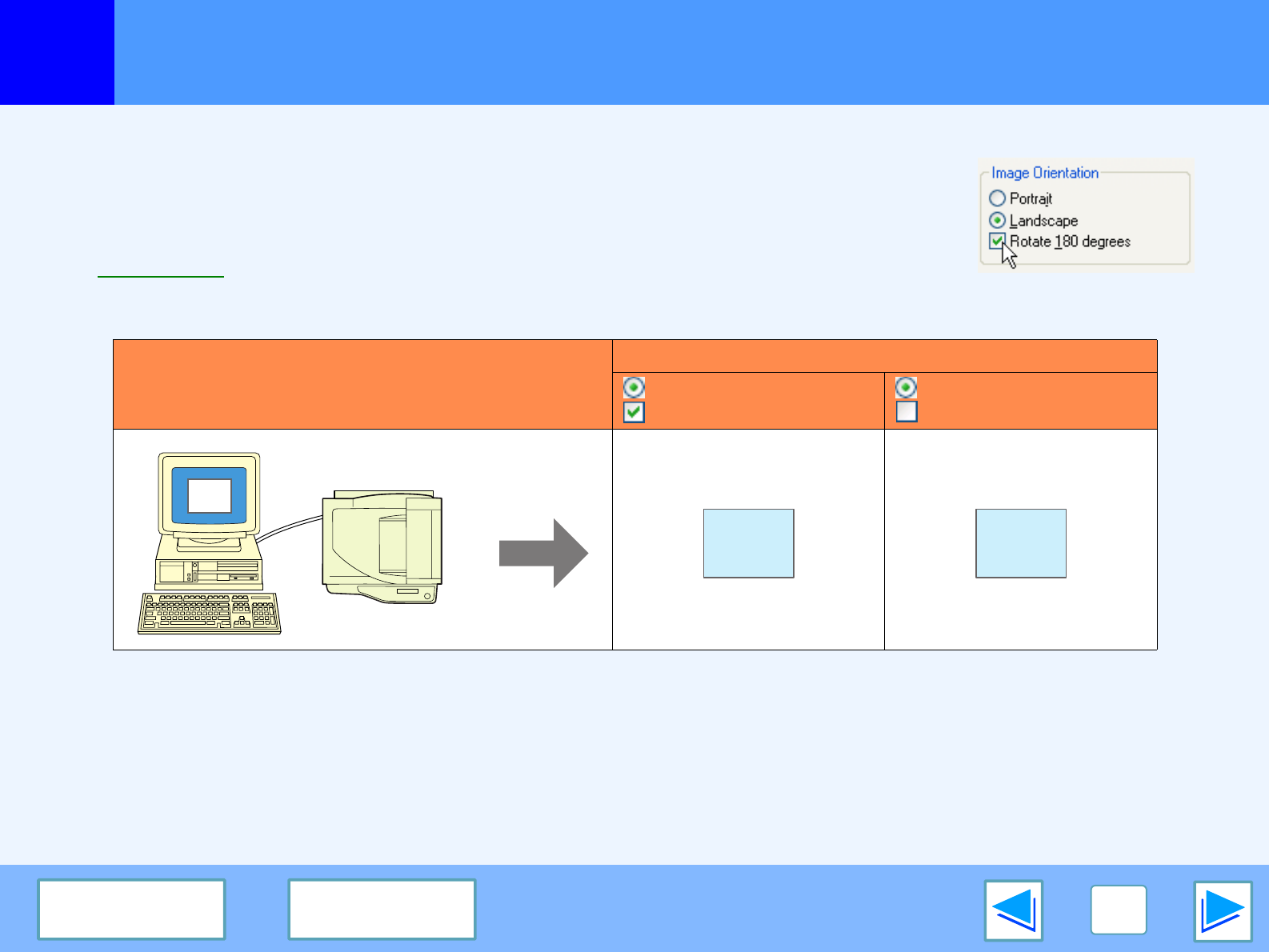
Task: Select the Portrait radio button
Action: (997, 198)
